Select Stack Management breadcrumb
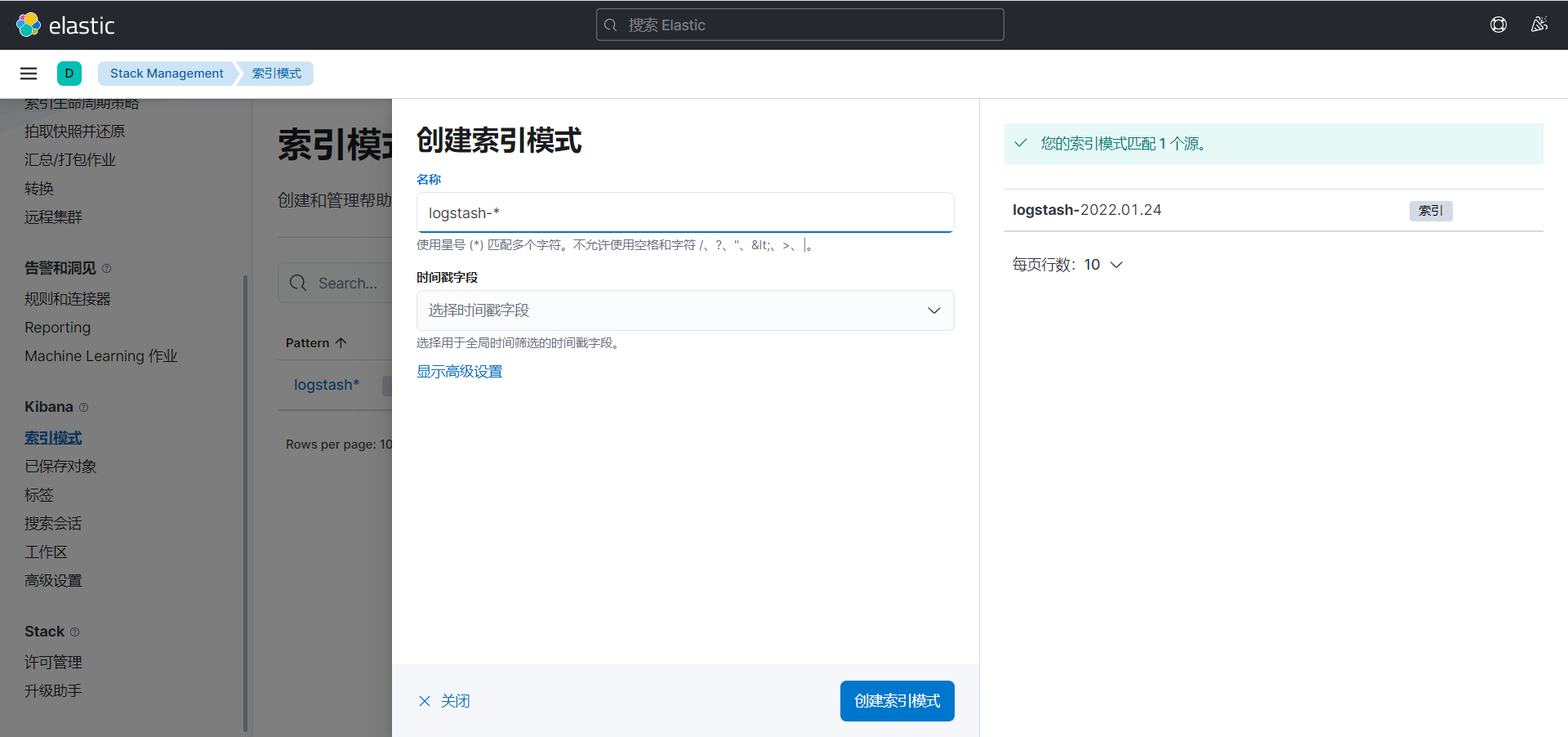This screenshot has width=1568, height=737. point(167,74)
